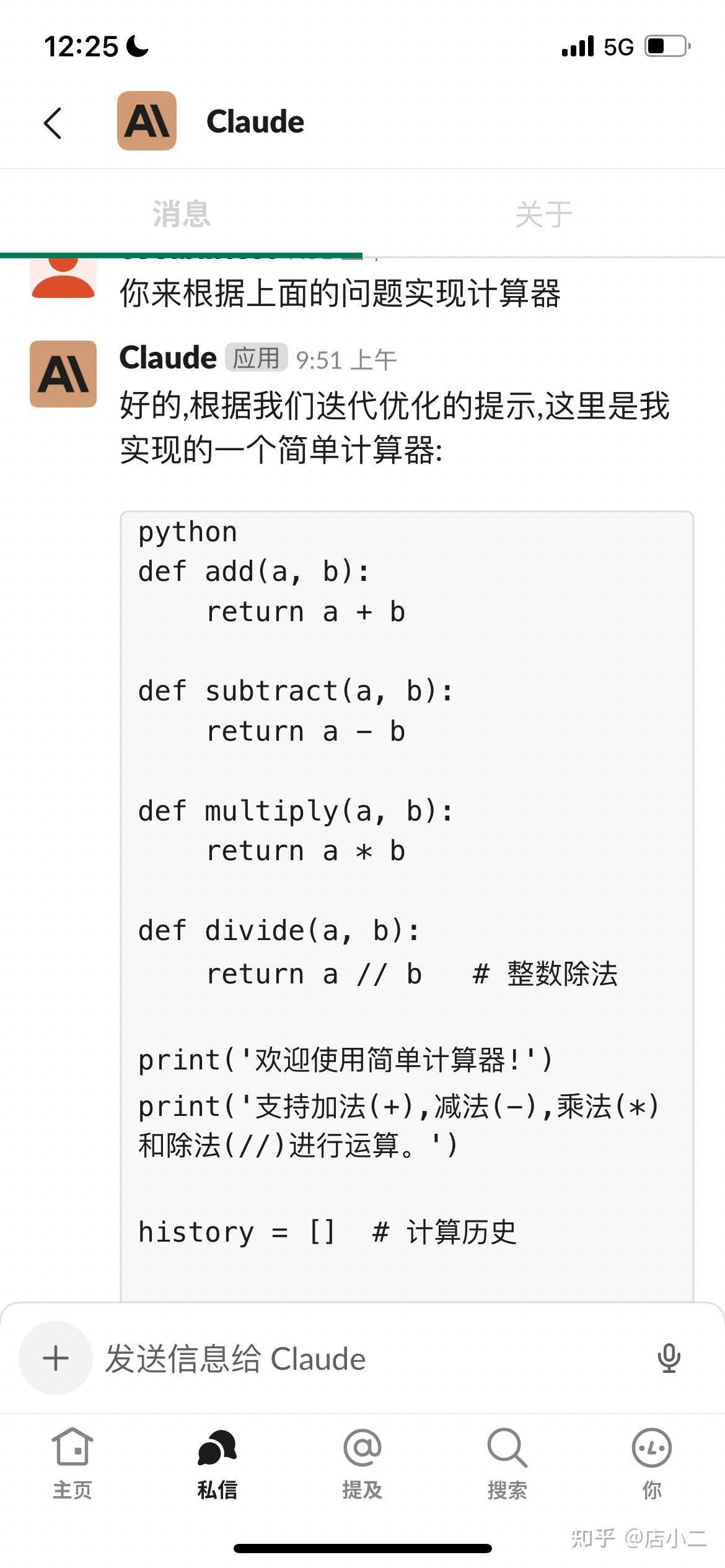Open the plus attachment icon near message field
This screenshot has height=1568, width=725.
(55, 1358)
